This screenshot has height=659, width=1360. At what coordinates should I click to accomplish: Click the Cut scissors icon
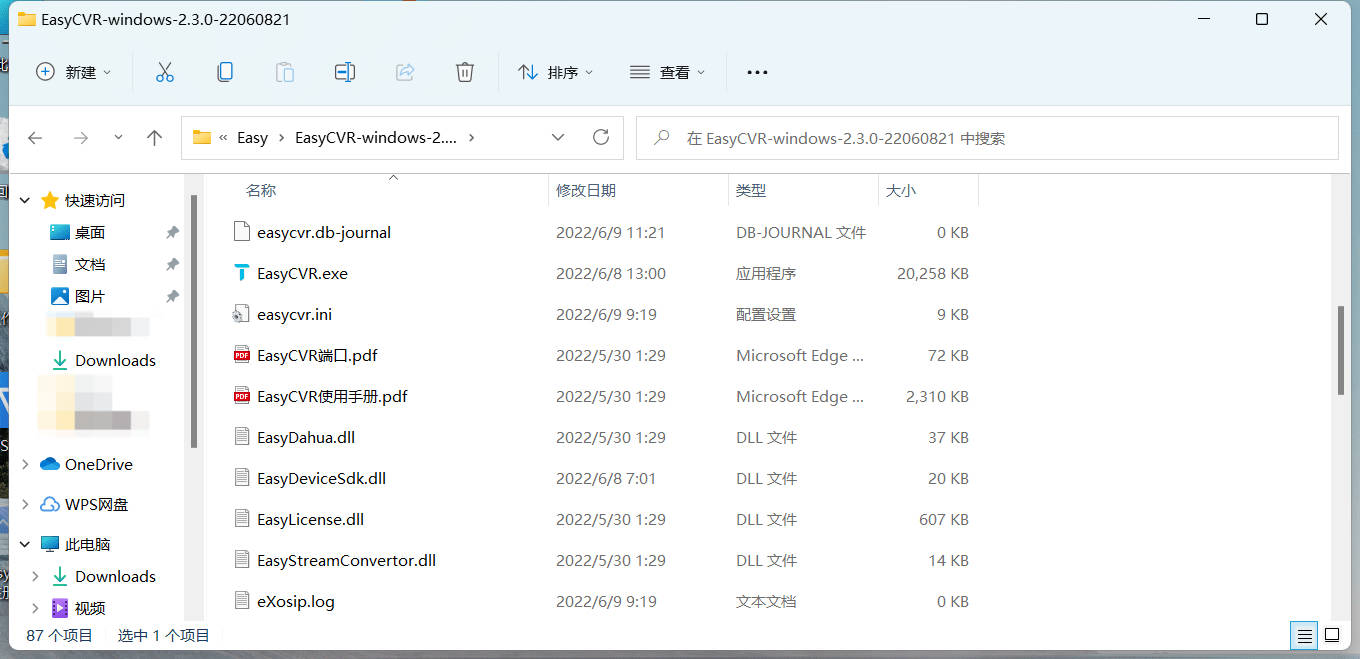(165, 72)
